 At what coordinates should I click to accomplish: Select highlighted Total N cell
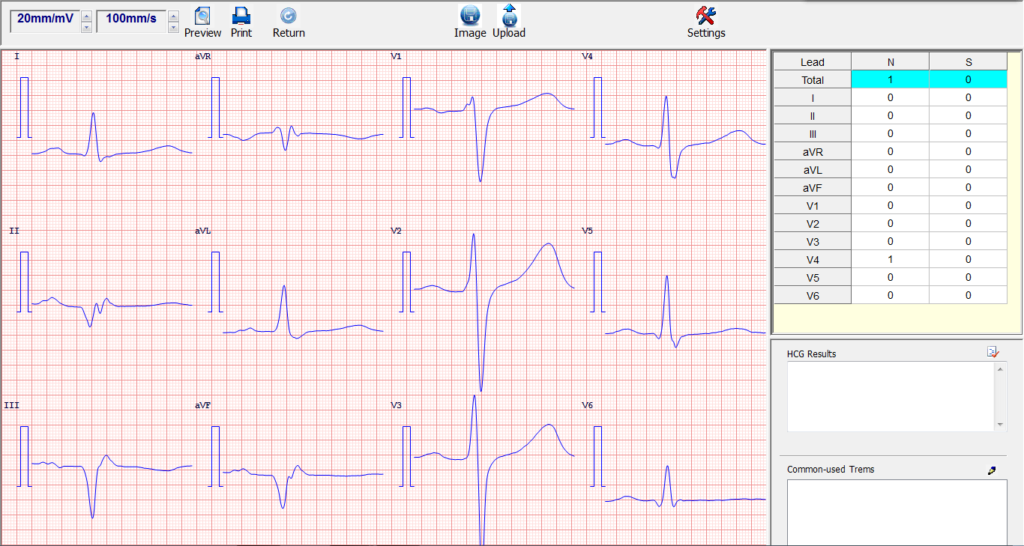tap(890, 80)
